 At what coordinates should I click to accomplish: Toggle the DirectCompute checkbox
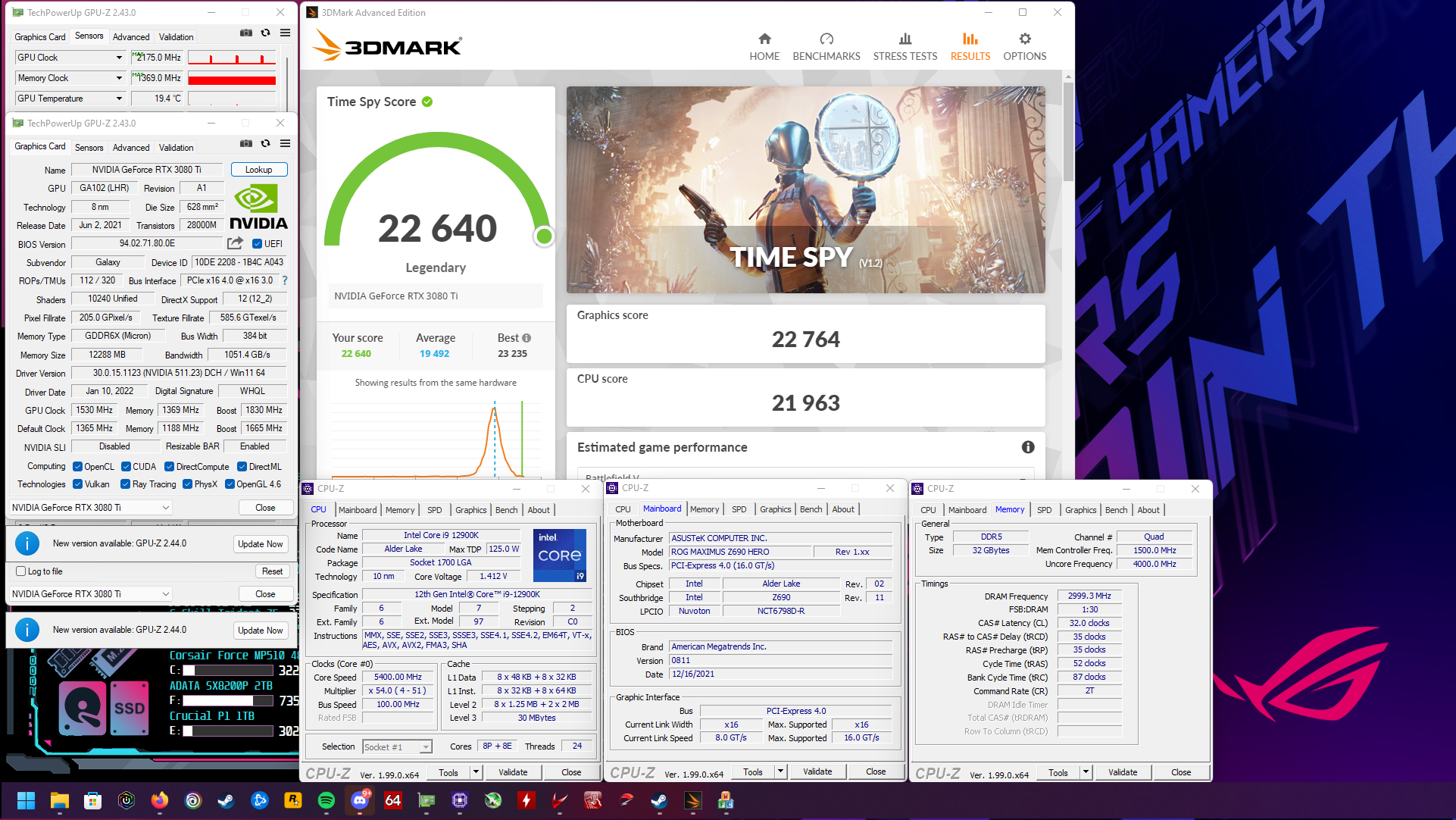pyautogui.click(x=169, y=467)
